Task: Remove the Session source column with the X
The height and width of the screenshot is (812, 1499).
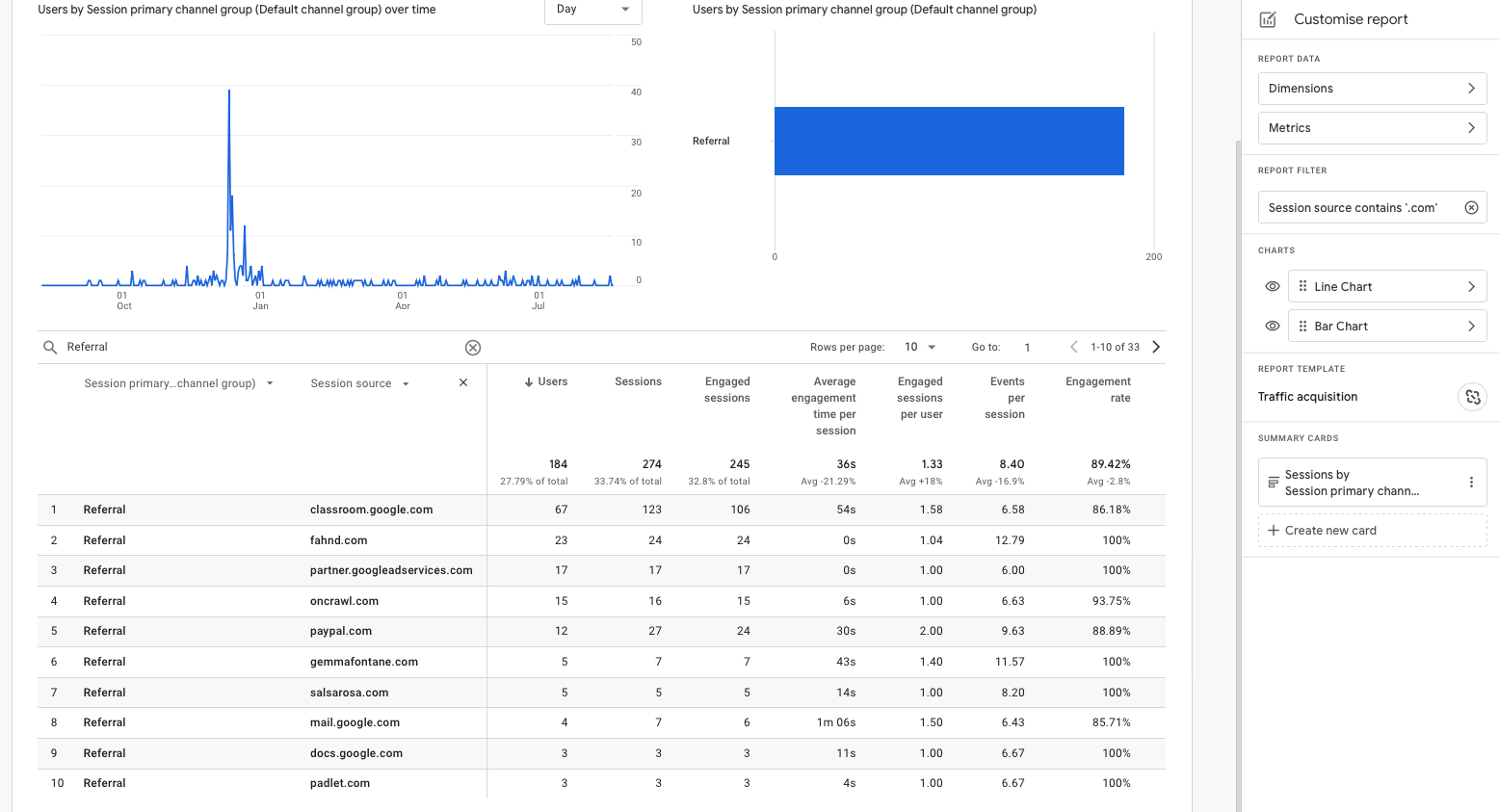Action: click(x=462, y=382)
